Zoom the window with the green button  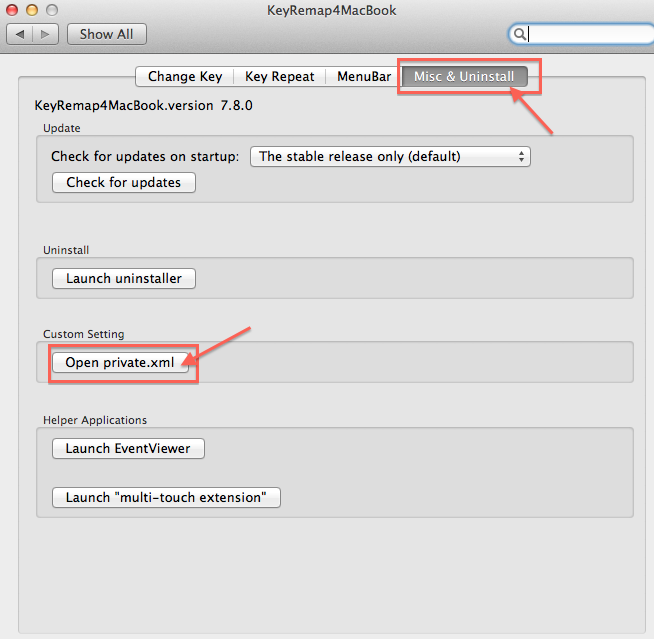coord(50,9)
